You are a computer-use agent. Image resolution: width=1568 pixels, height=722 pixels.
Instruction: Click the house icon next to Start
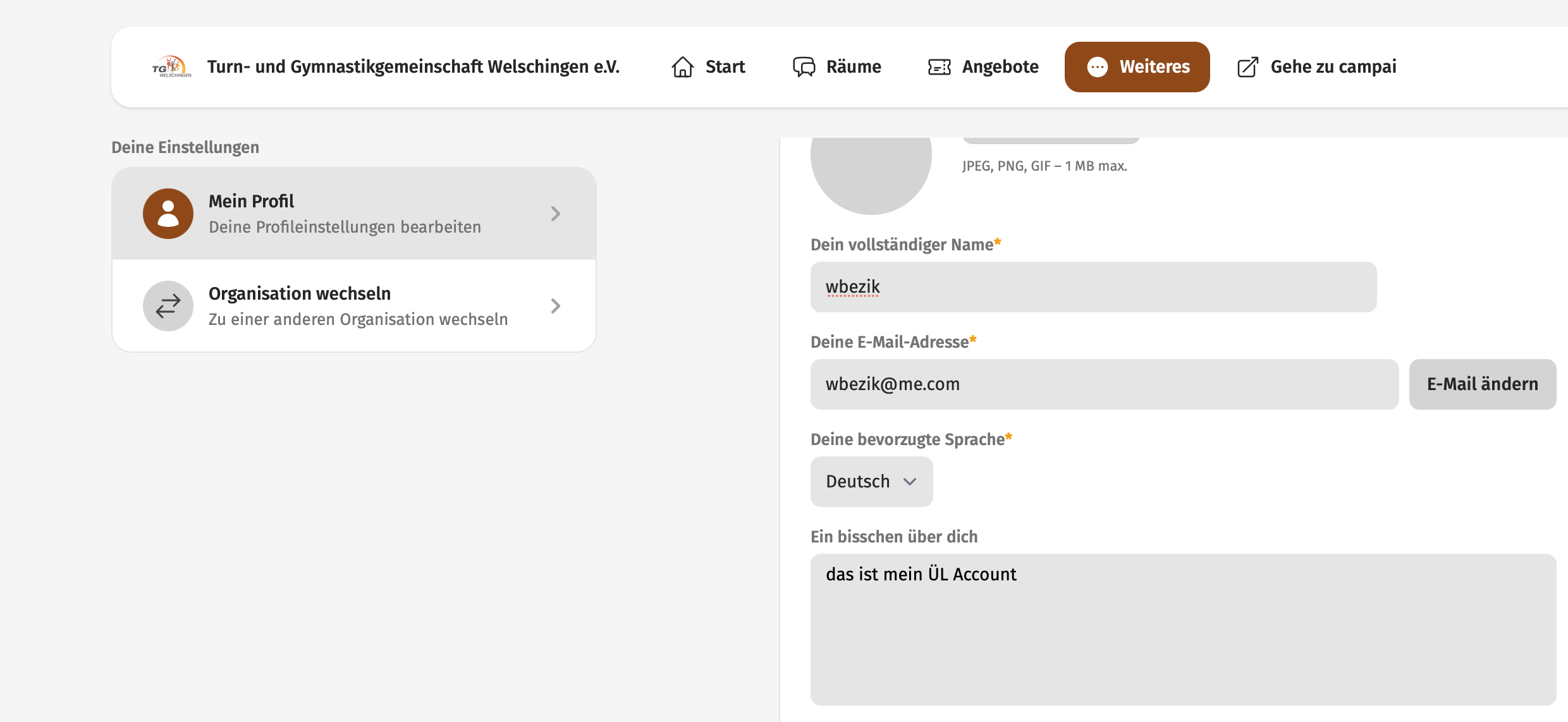[x=683, y=66]
